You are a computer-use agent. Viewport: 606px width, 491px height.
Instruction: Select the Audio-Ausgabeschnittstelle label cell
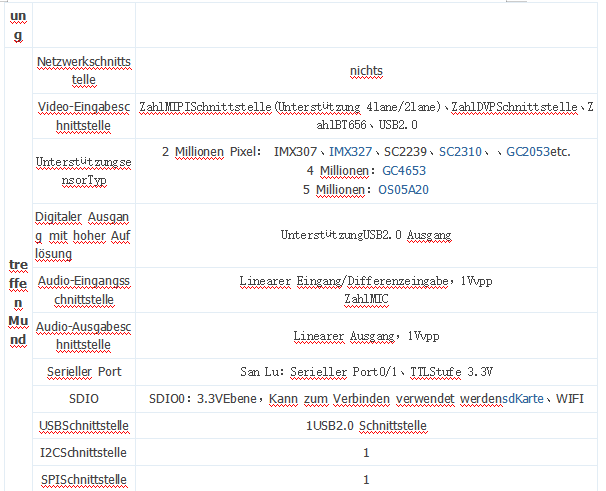coord(84,336)
